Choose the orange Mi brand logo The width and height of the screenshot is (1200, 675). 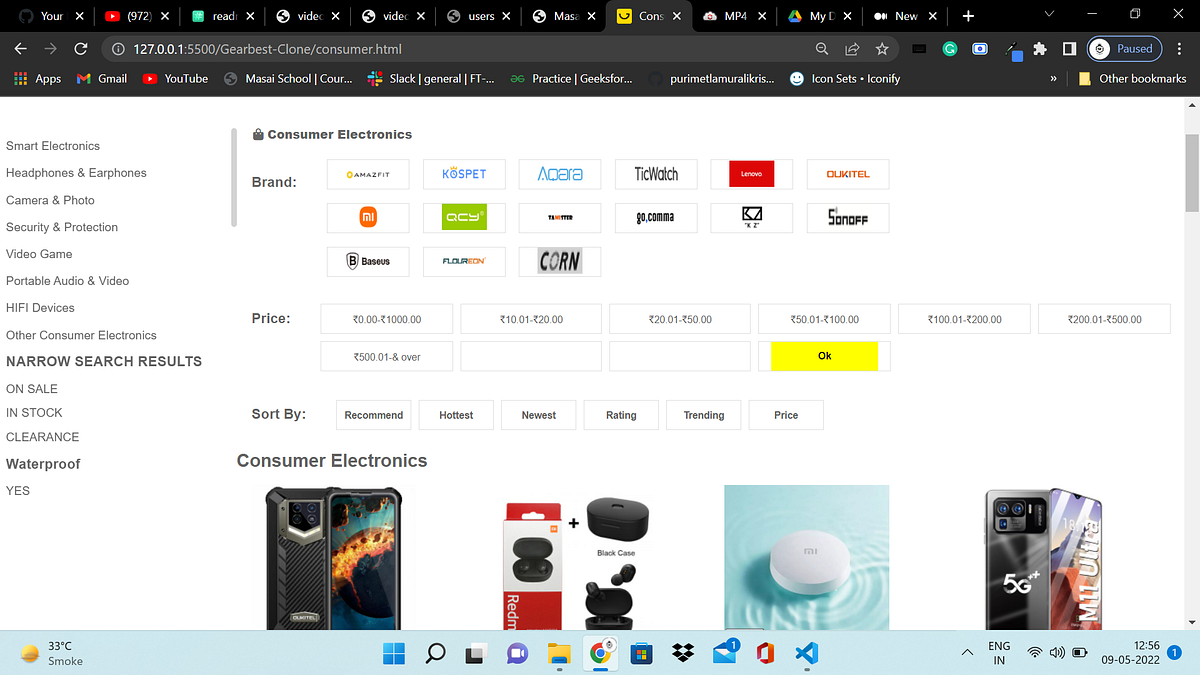(368, 218)
